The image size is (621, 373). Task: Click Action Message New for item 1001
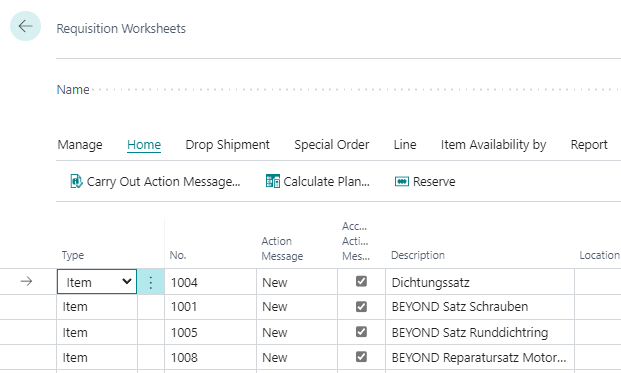[x=297, y=307]
